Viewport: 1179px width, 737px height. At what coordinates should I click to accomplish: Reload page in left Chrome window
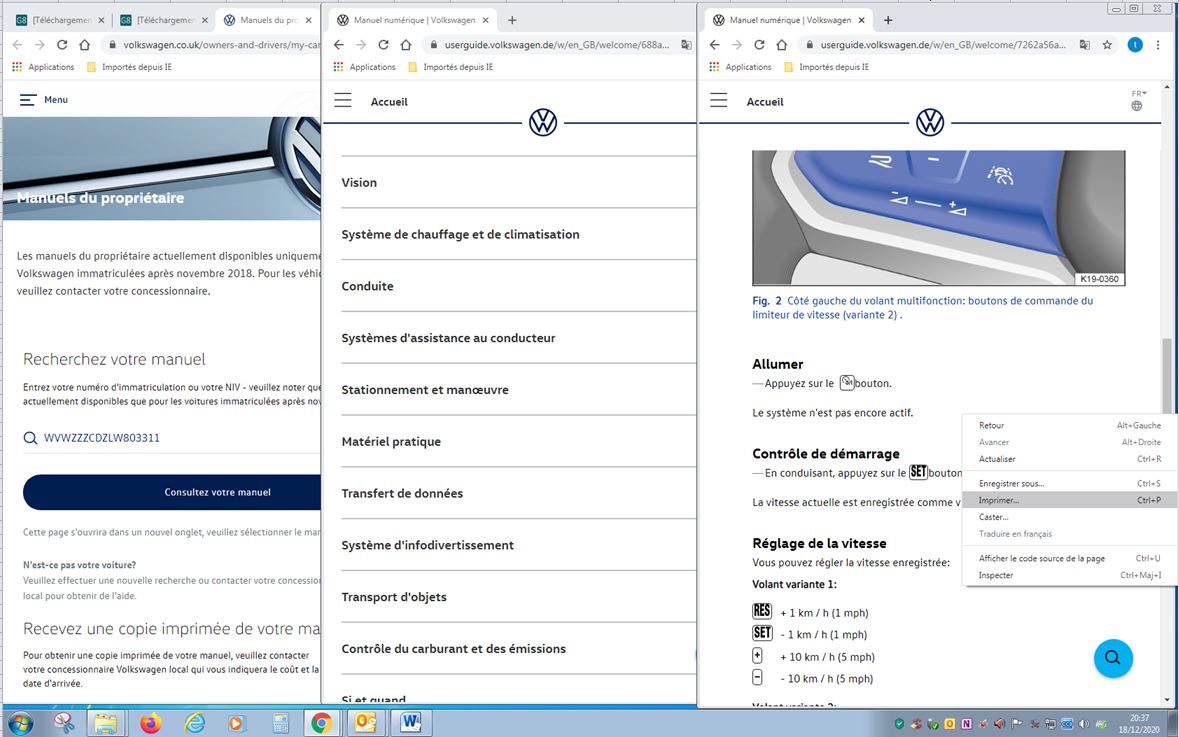point(62,45)
